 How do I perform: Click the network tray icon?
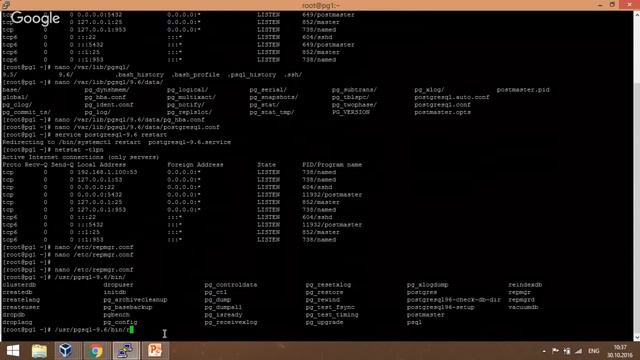[567, 351]
